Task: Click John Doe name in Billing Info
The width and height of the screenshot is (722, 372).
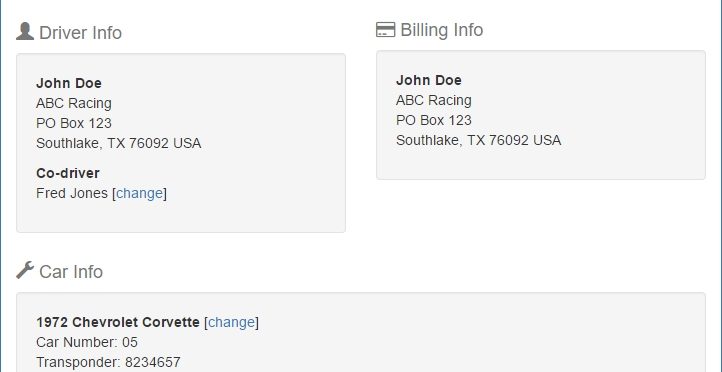Action: pyautogui.click(x=429, y=80)
